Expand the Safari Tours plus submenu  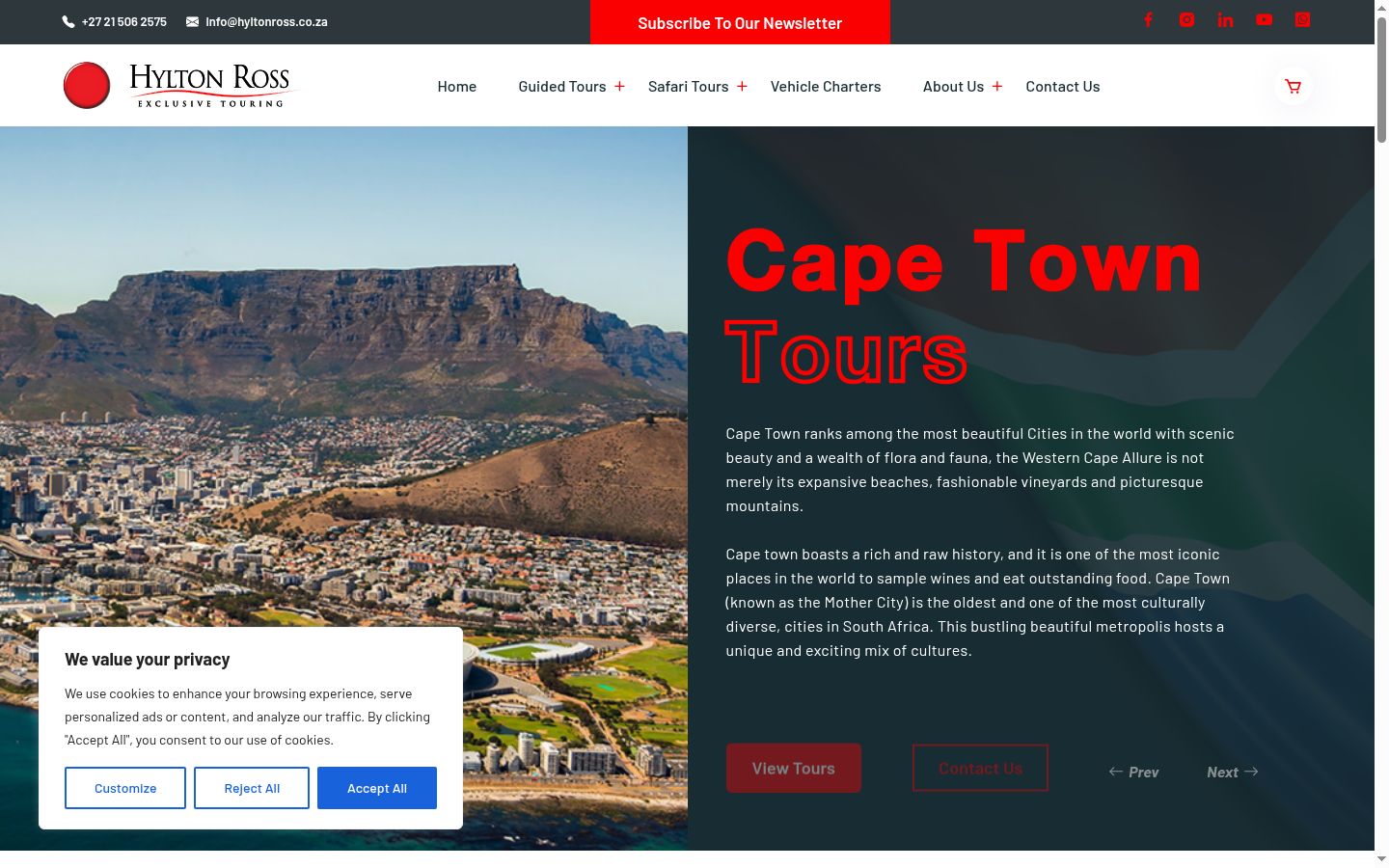[742, 86]
